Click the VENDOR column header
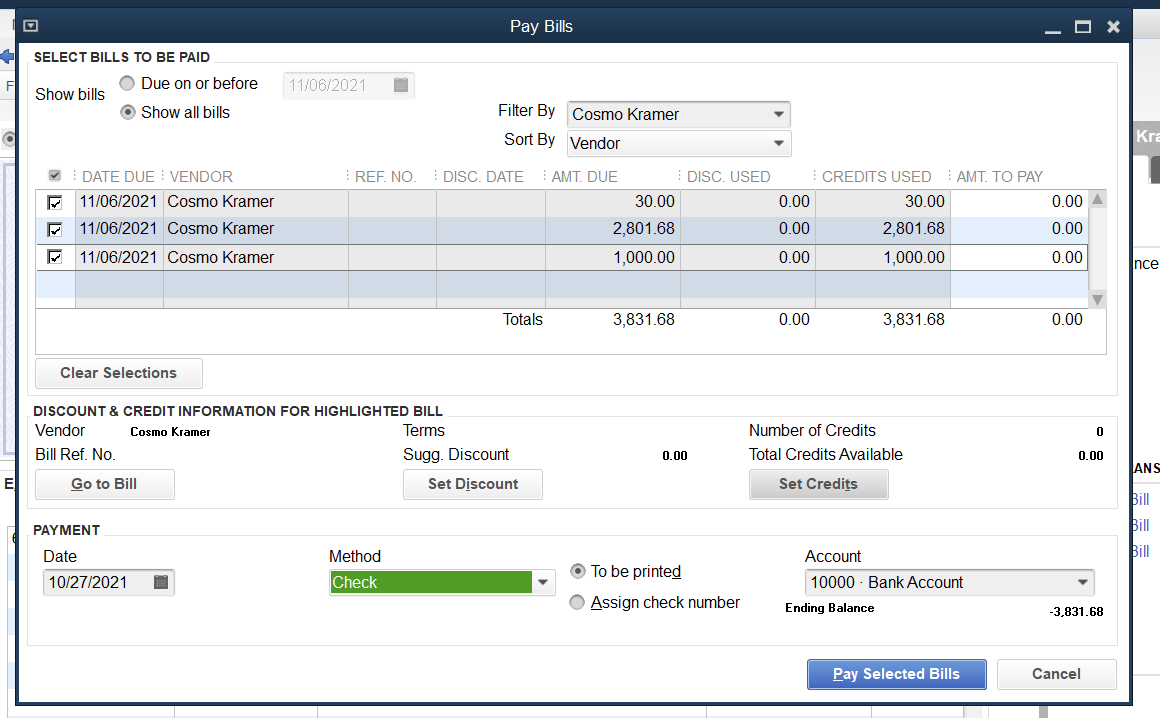 pos(201,177)
